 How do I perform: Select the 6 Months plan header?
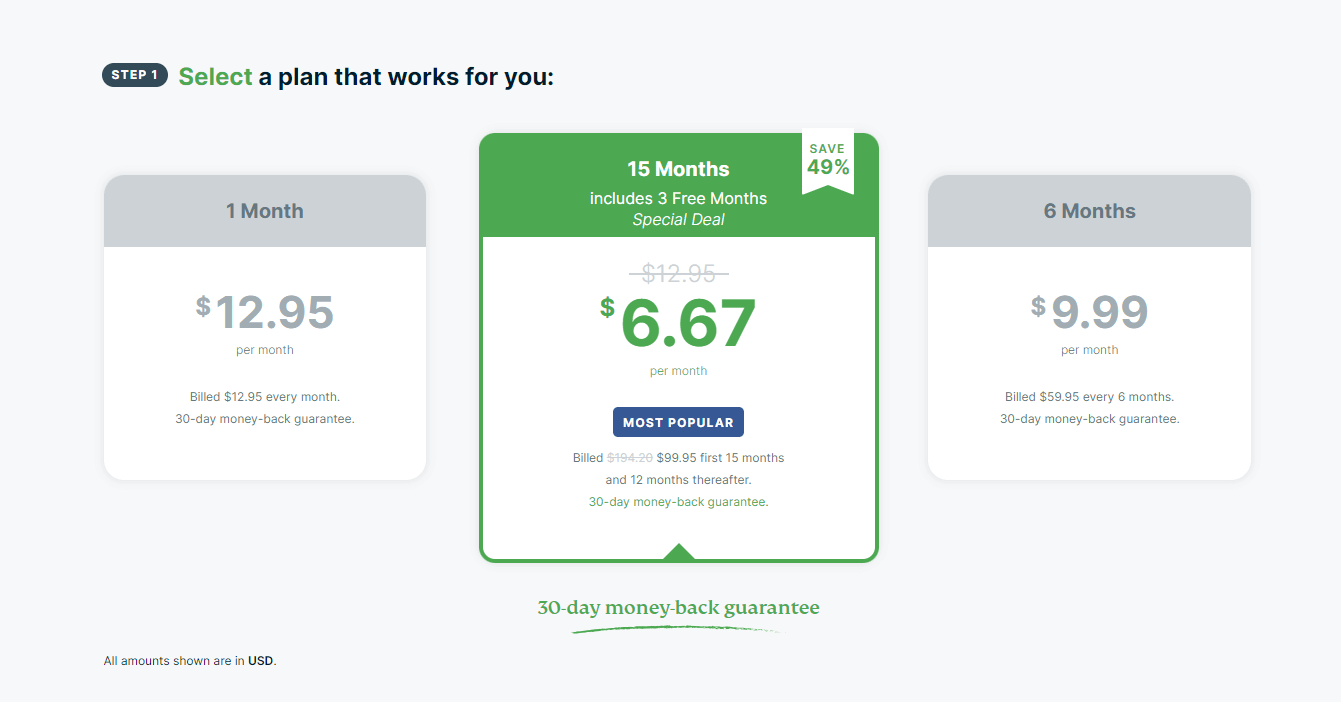pos(1089,211)
